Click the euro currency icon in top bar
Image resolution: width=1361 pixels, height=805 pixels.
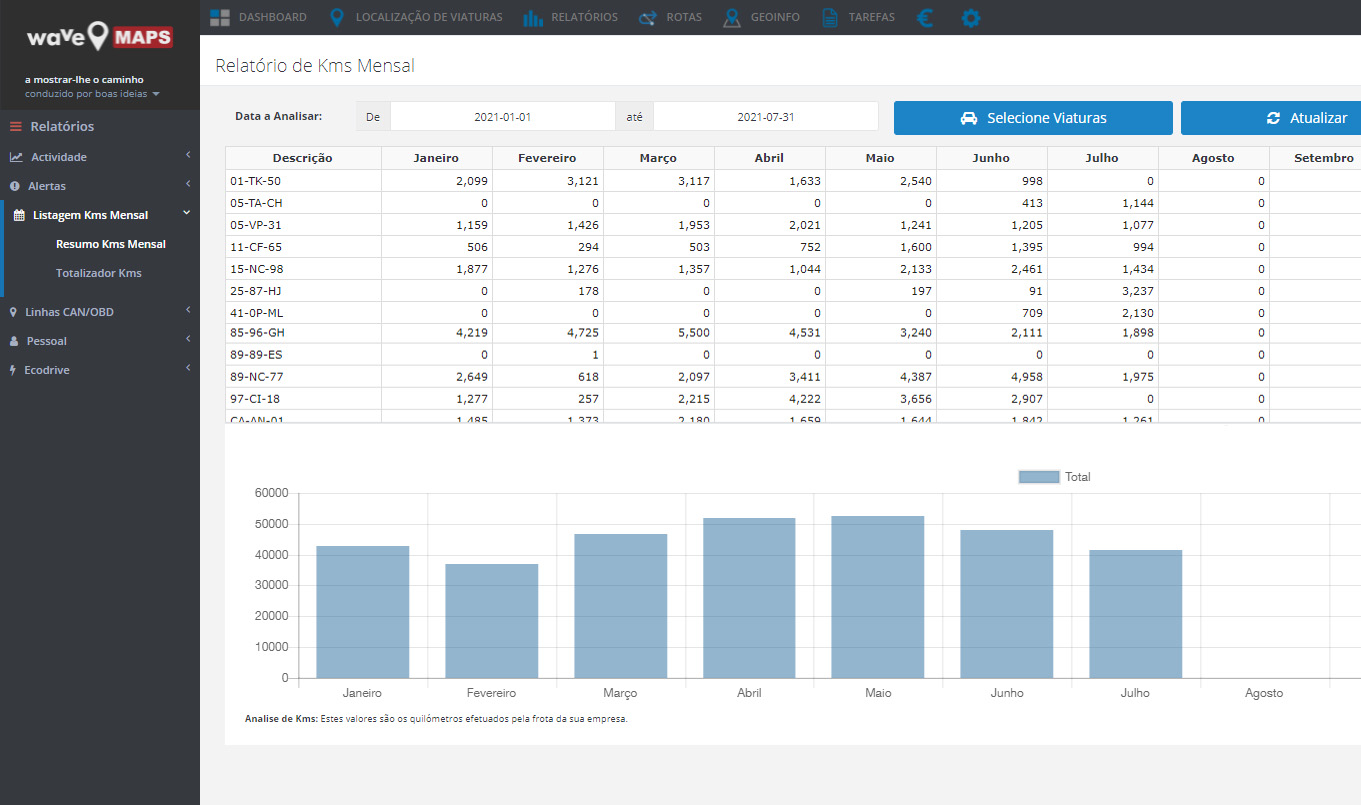pos(925,17)
